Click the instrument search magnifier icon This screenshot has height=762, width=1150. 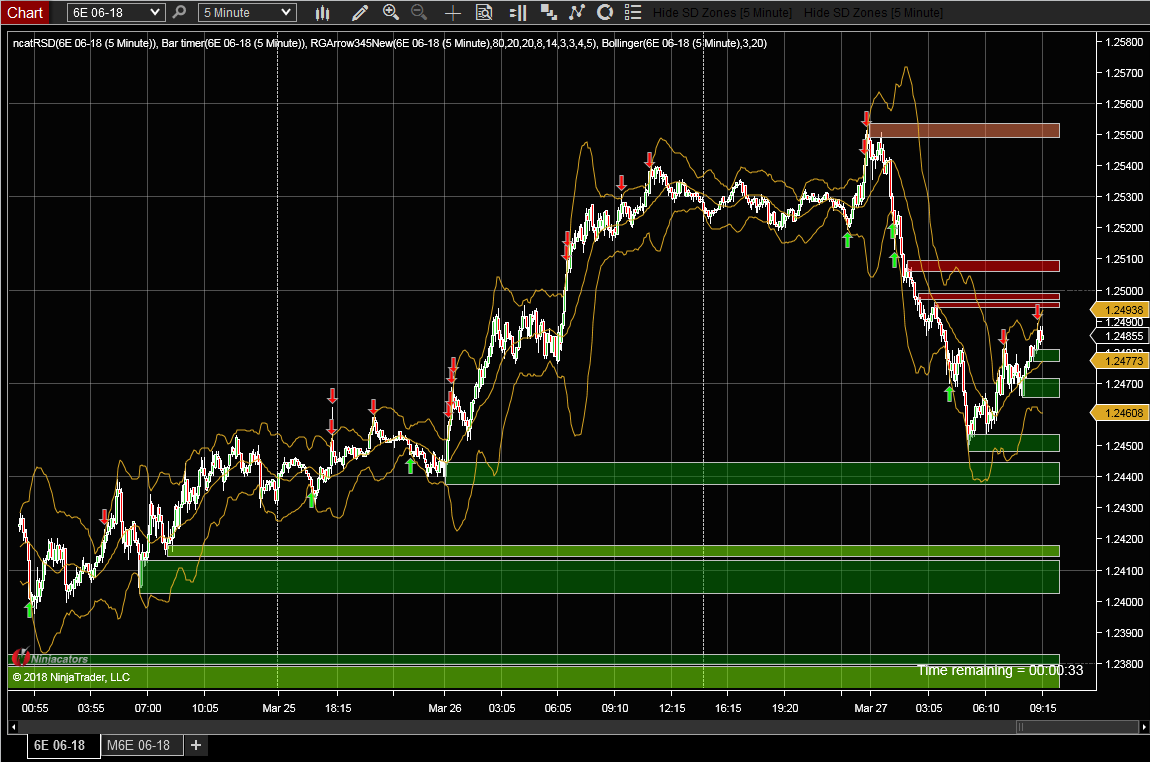pyautogui.click(x=179, y=12)
